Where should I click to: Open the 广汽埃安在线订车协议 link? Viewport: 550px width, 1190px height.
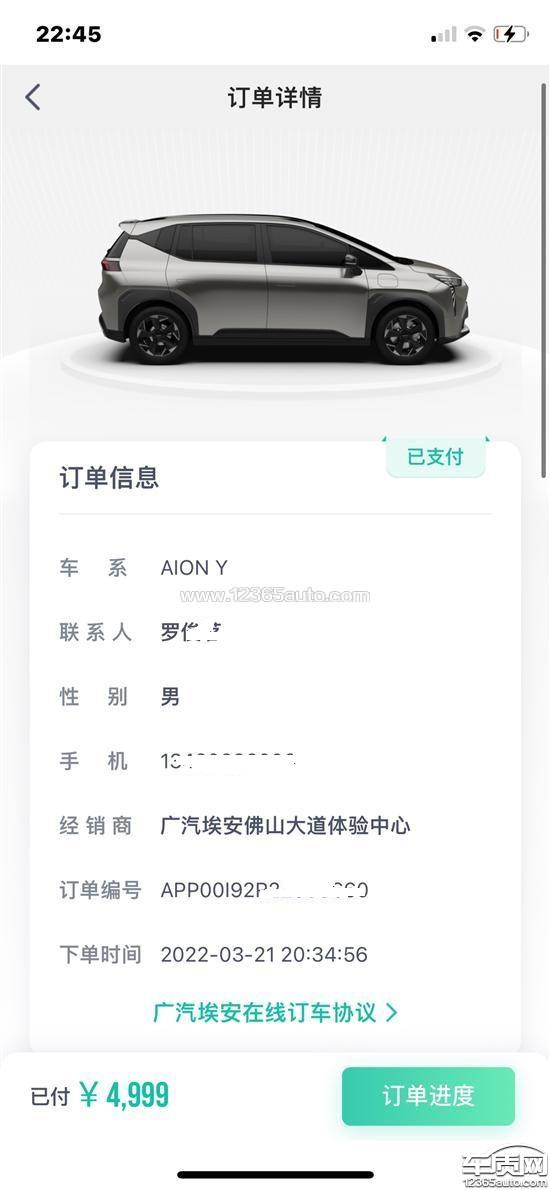265,1012
